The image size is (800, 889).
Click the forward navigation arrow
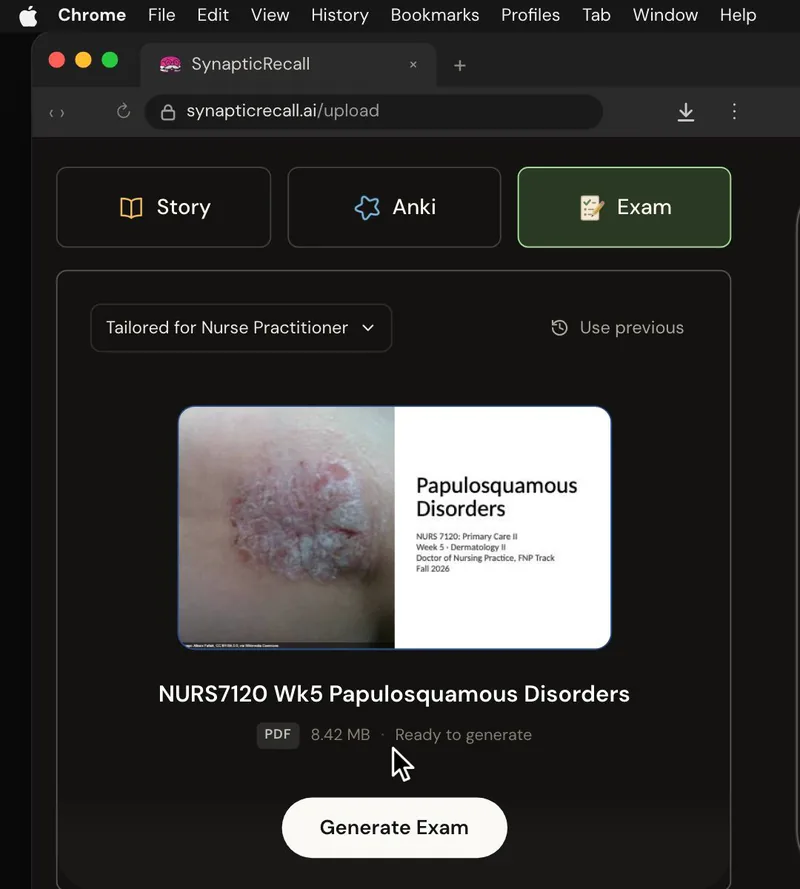coord(62,113)
